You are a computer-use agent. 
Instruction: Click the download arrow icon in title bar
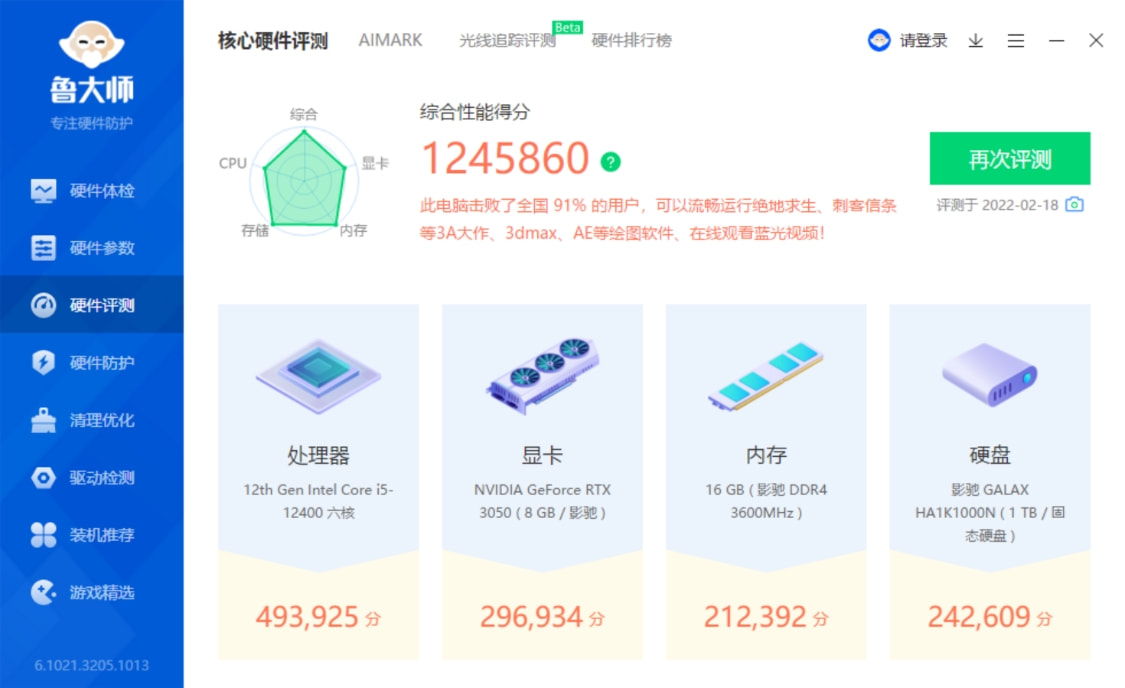pyautogui.click(x=975, y=41)
